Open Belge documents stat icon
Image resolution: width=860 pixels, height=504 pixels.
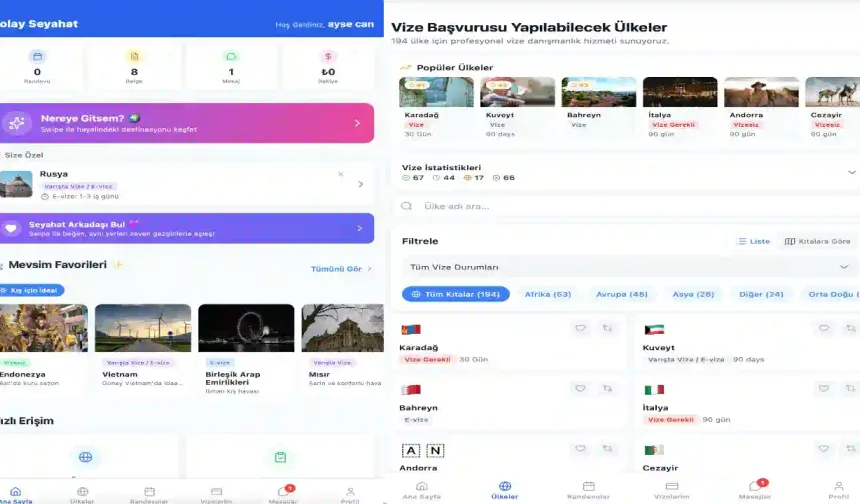click(134, 57)
